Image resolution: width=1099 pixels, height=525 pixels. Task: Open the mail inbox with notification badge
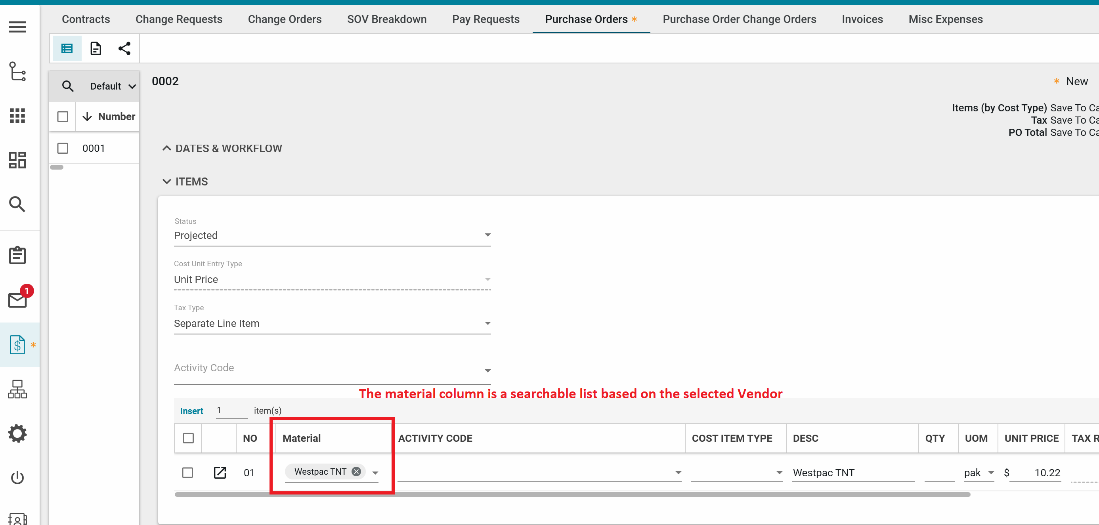17,300
